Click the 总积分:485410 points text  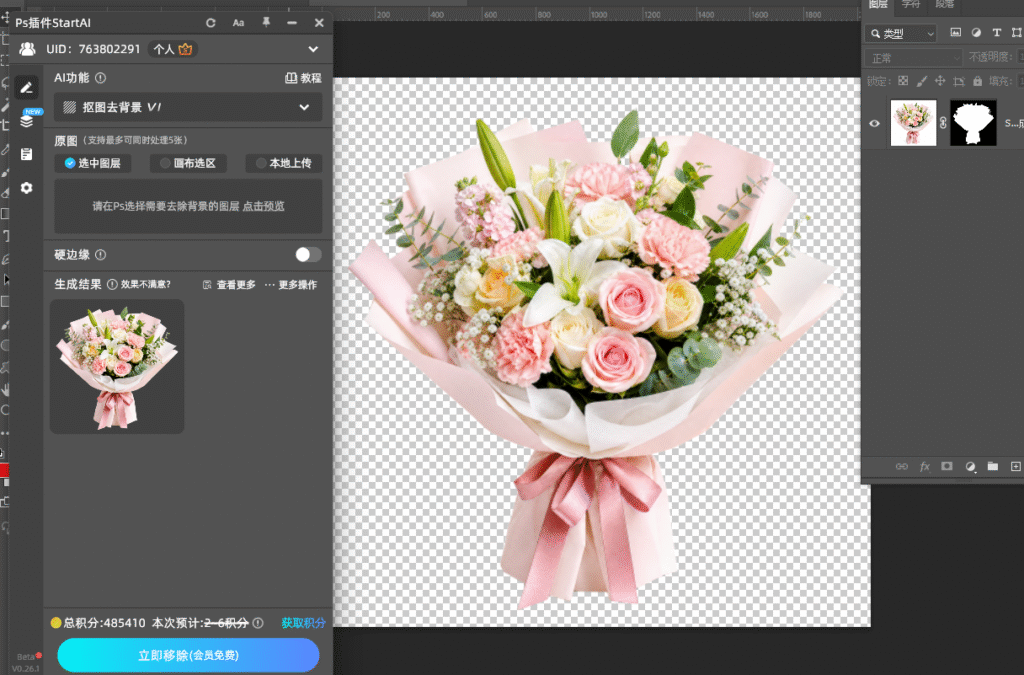(104, 623)
